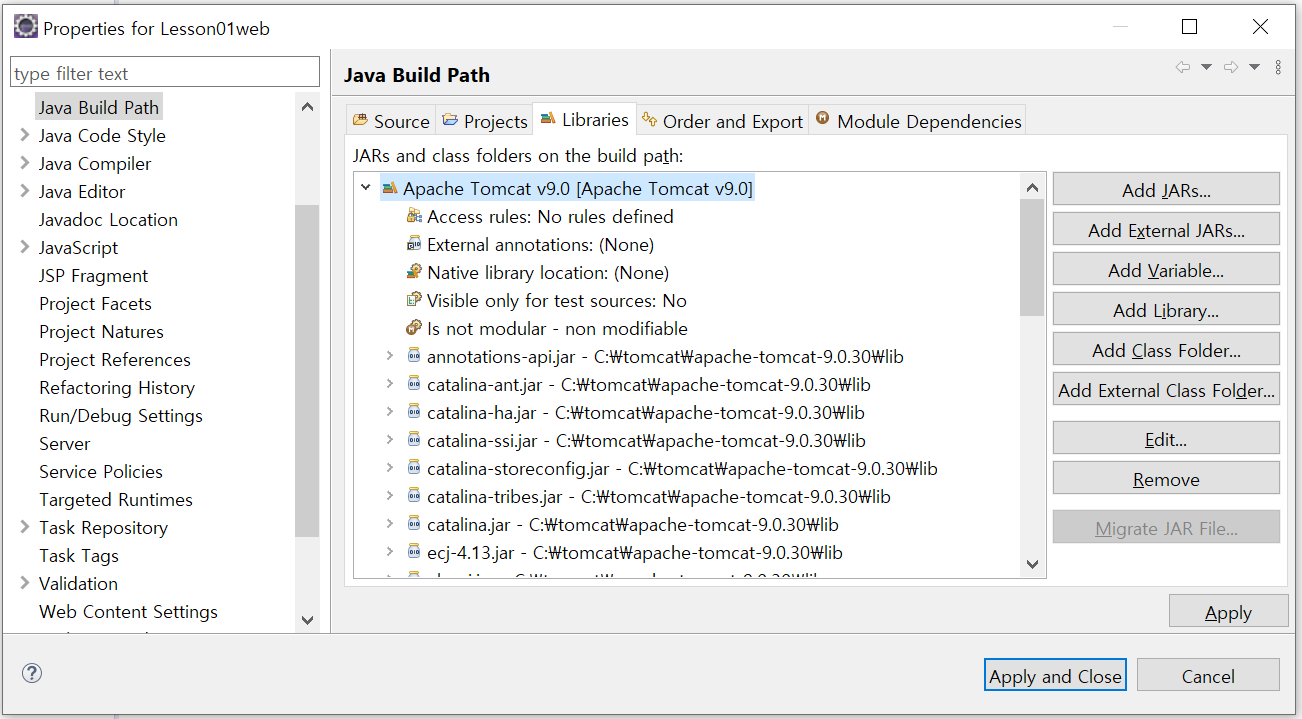Viewport: 1302px width, 719px height.
Task: Click Add Variable button
Action: point(1166,270)
